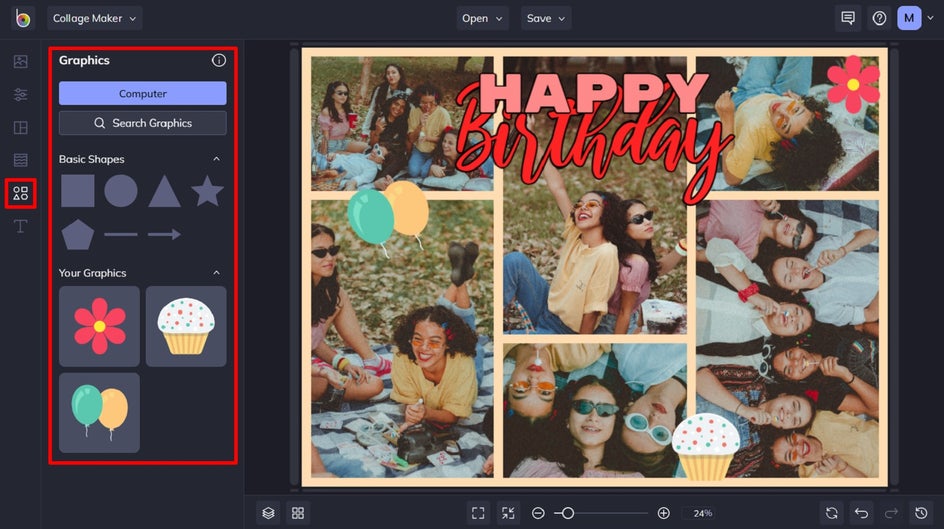The height and width of the screenshot is (529, 944).
Task: Select the red flower graphic thumbnail
Action: click(99, 326)
